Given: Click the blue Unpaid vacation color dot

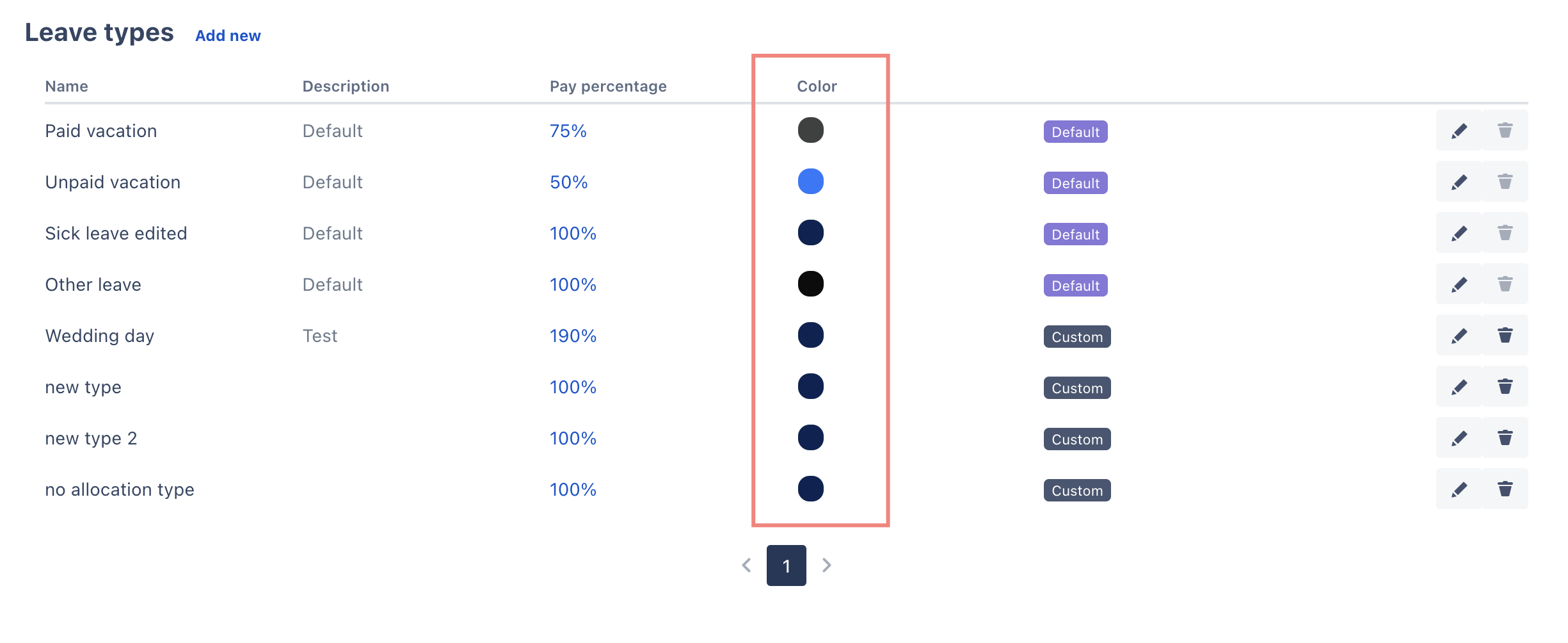Looking at the screenshot, I should click(810, 181).
